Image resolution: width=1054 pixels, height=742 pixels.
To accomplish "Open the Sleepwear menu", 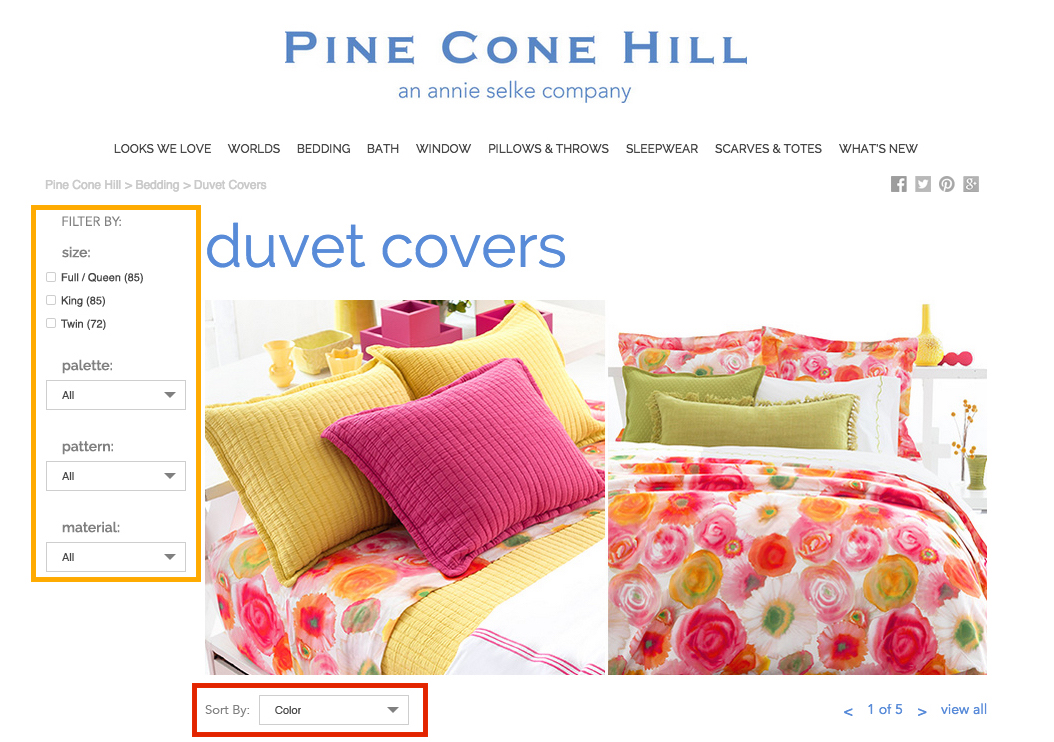I will (x=661, y=149).
